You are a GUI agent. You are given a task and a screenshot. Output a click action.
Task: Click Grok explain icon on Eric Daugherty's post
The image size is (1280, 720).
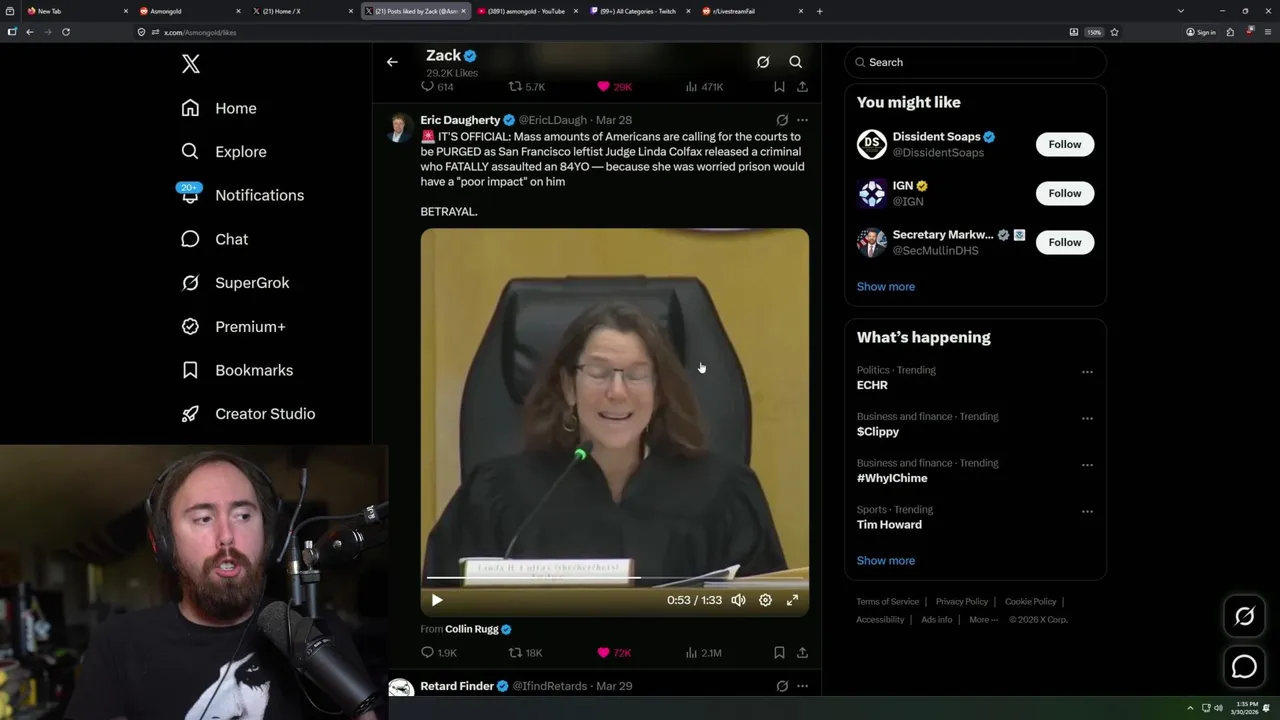click(782, 120)
